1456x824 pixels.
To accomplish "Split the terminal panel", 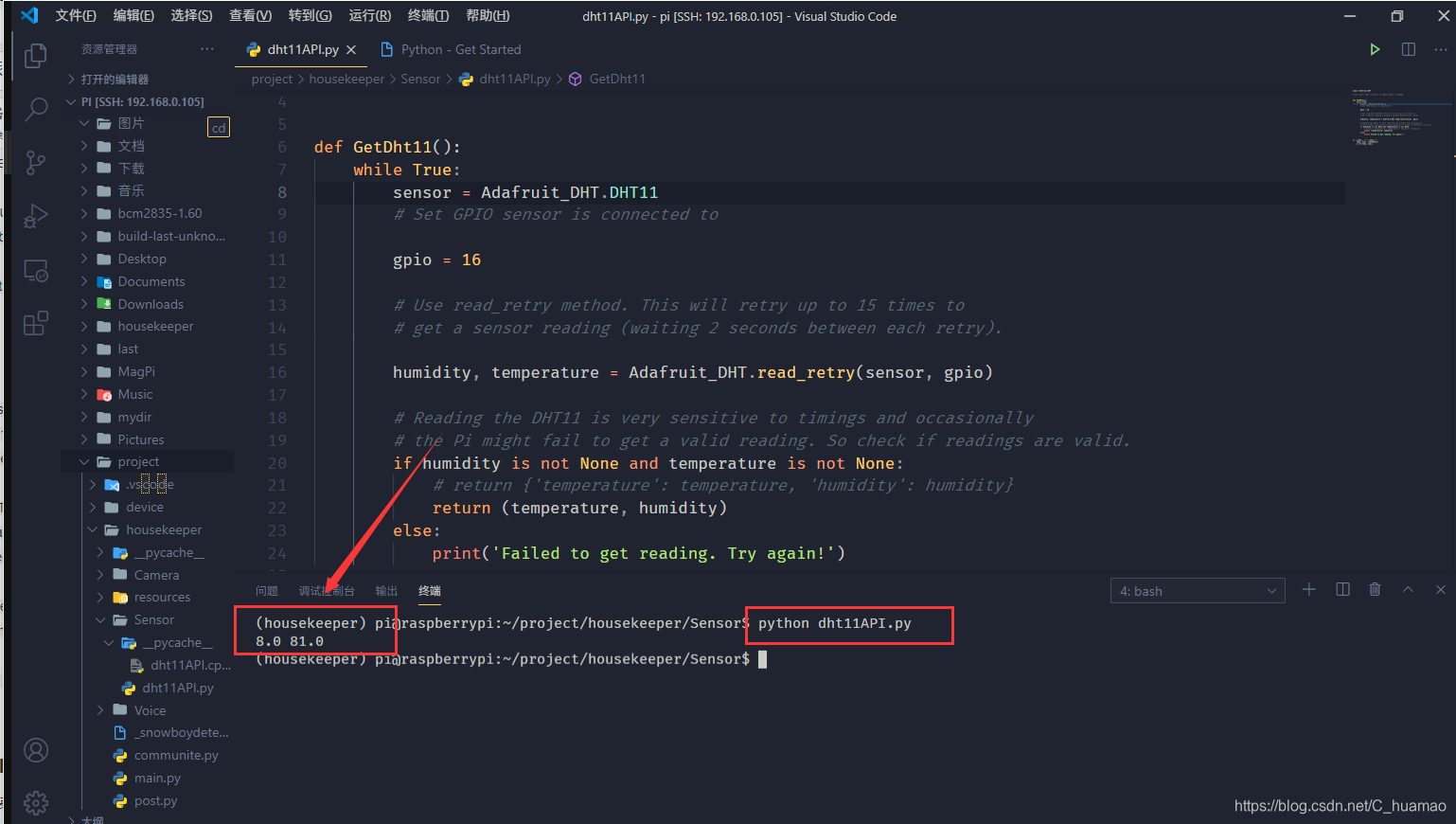I will pyautogui.click(x=1342, y=589).
